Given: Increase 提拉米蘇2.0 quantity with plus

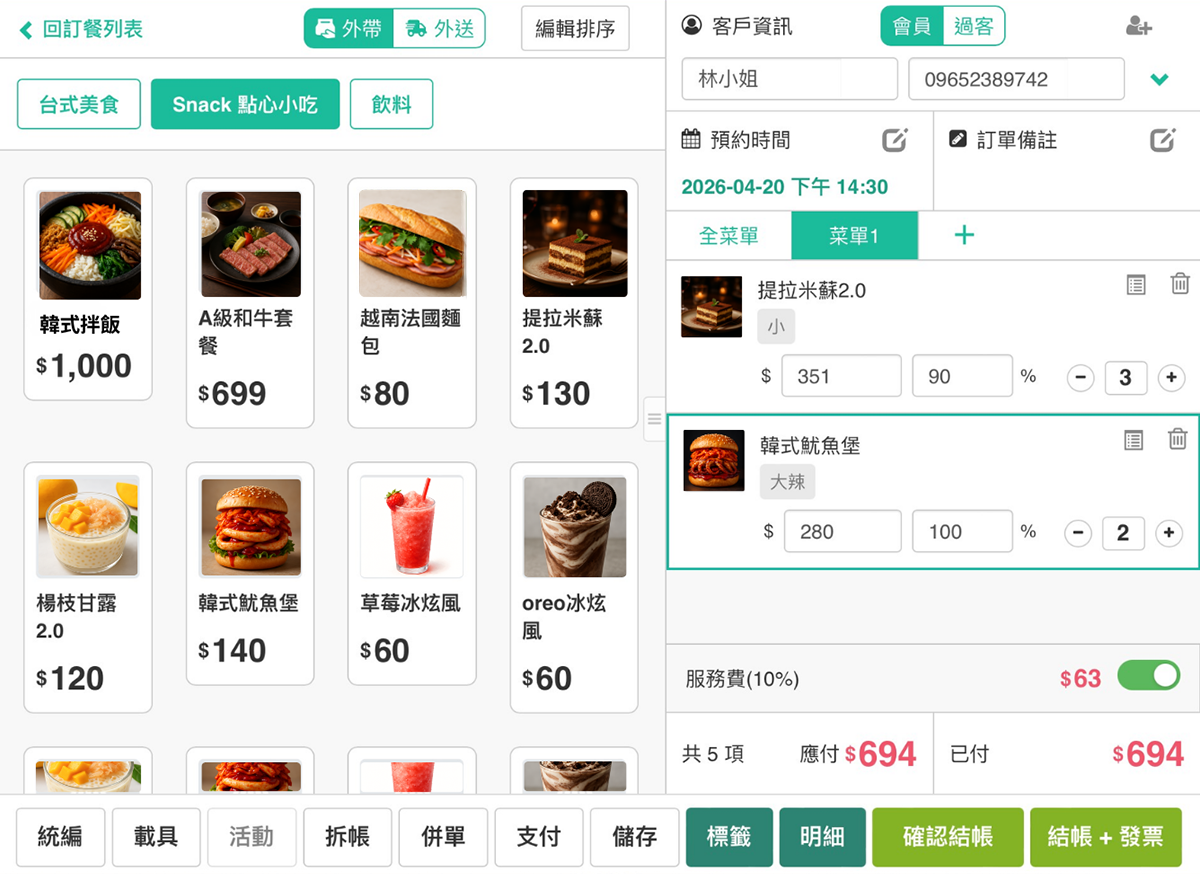Looking at the screenshot, I should pos(1171,378).
